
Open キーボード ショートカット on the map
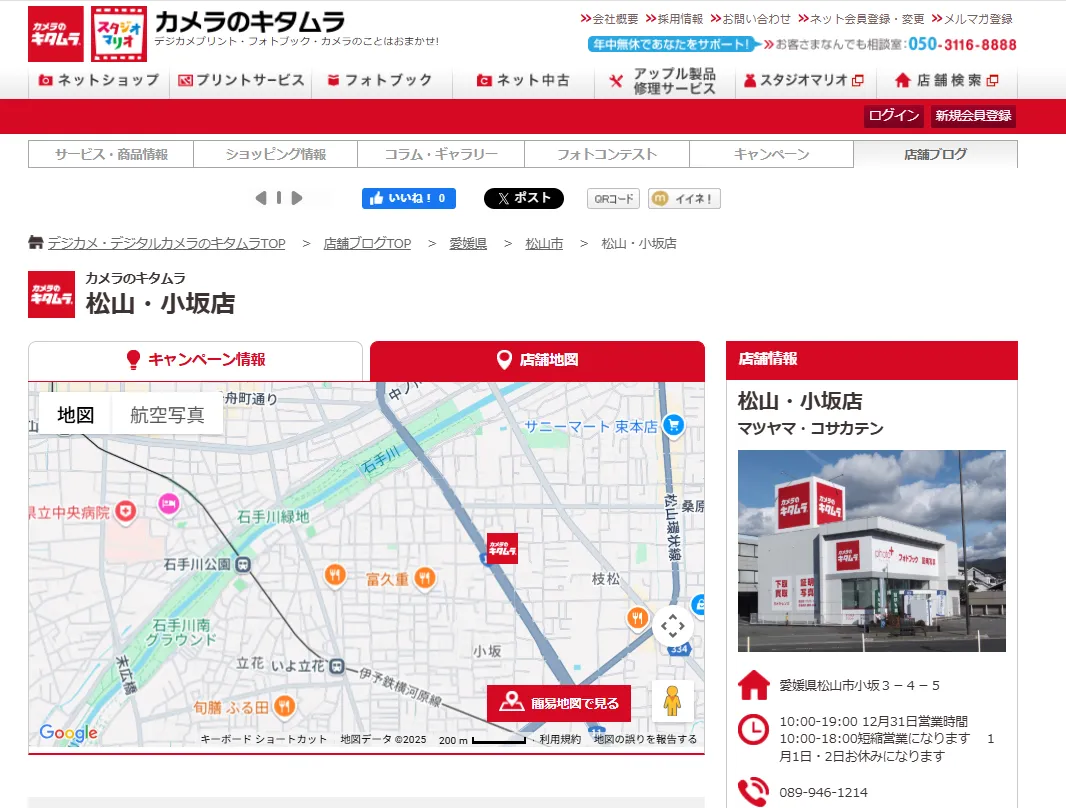pyautogui.click(x=264, y=739)
